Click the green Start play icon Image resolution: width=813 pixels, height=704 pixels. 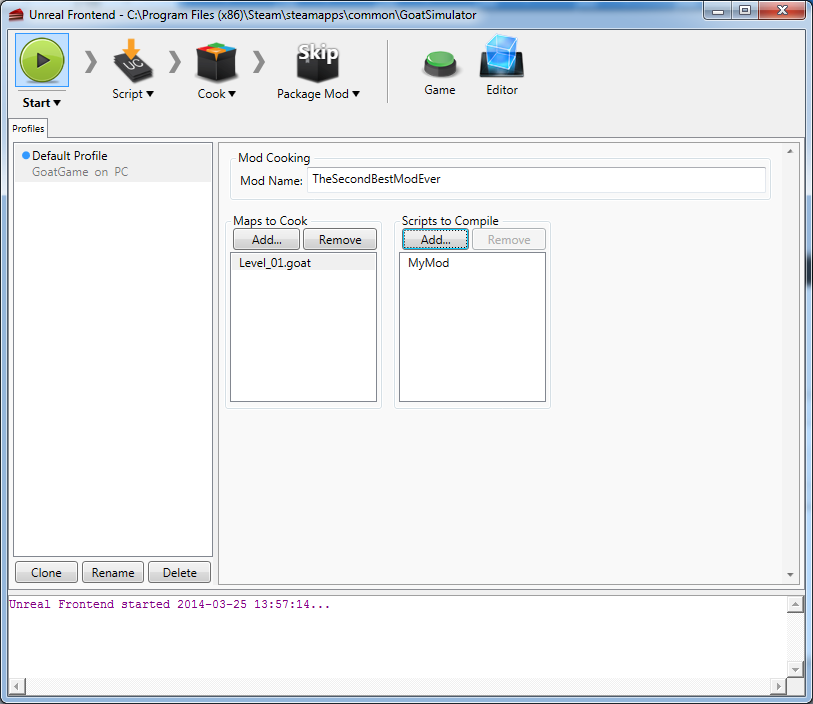coord(42,60)
